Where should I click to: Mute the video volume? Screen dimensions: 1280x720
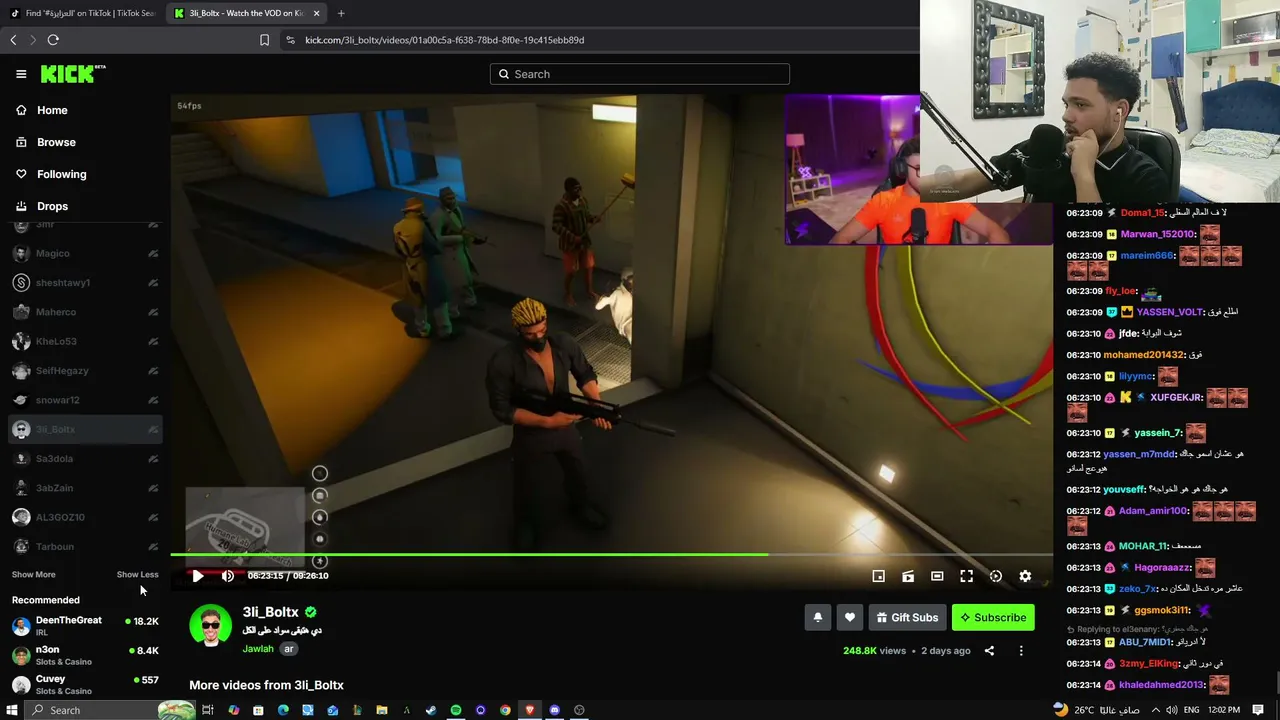point(228,576)
